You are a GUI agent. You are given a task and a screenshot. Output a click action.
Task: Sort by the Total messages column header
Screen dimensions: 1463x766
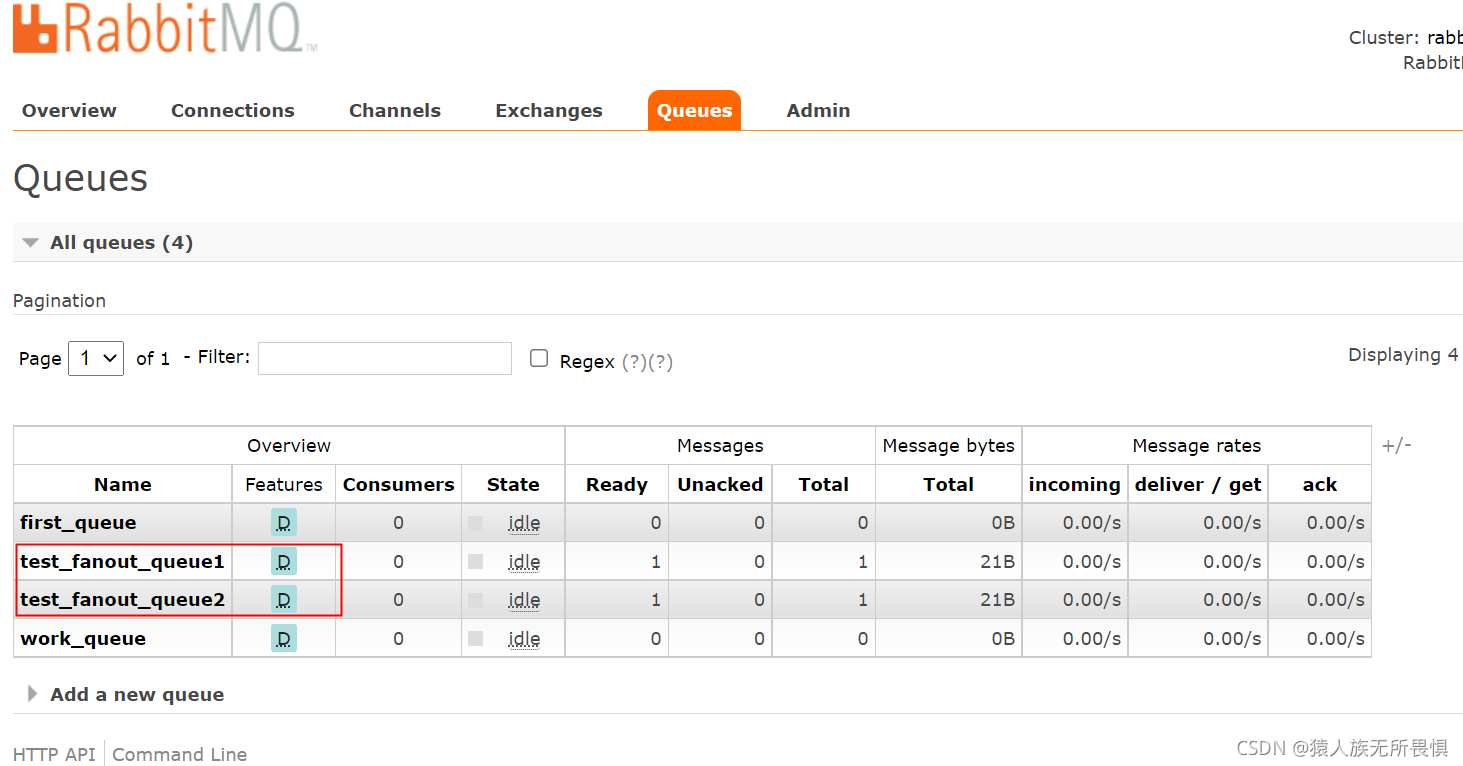[x=824, y=485]
